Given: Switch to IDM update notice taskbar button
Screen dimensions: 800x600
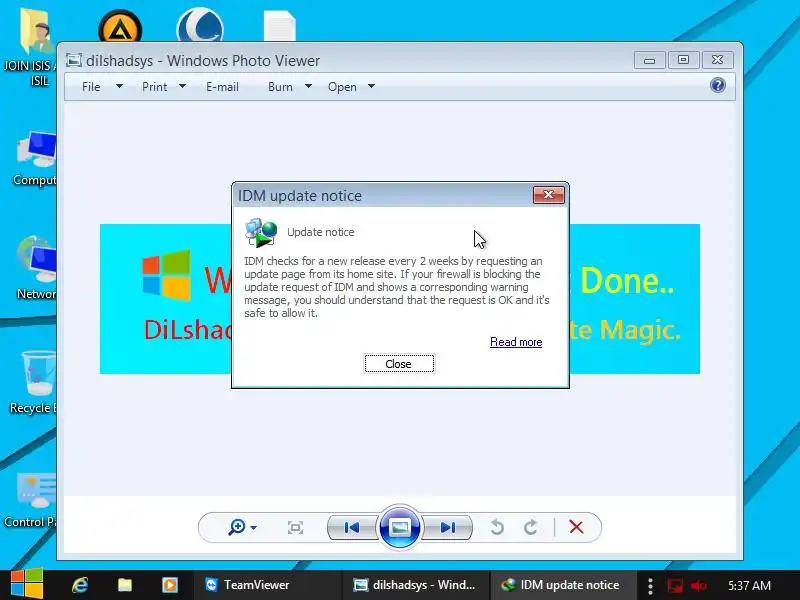Looking at the screenshot, I should pos(564,585).
